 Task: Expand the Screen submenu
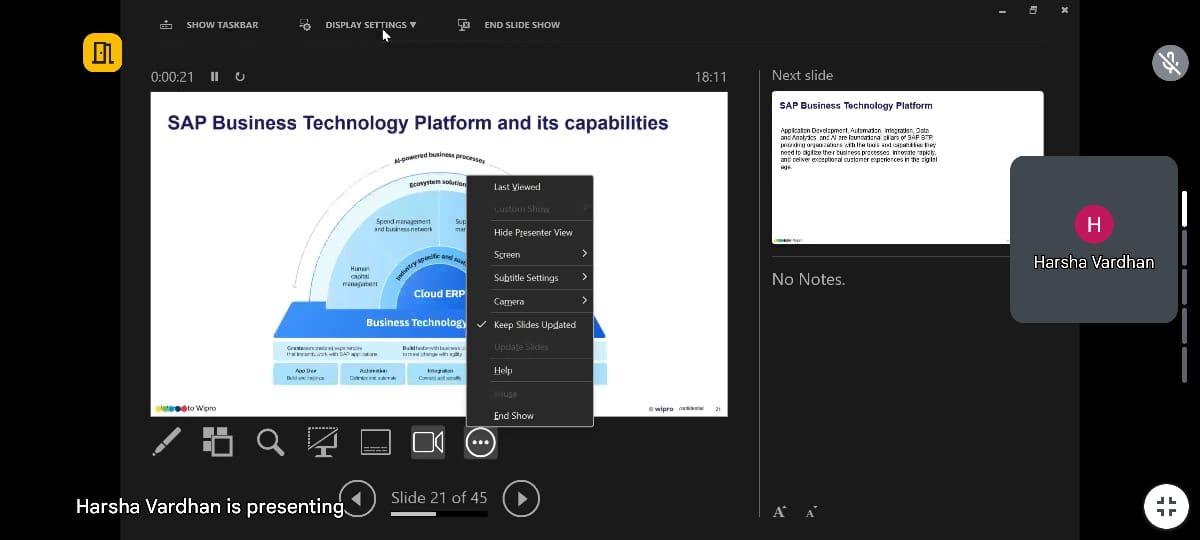click(530, 255)
